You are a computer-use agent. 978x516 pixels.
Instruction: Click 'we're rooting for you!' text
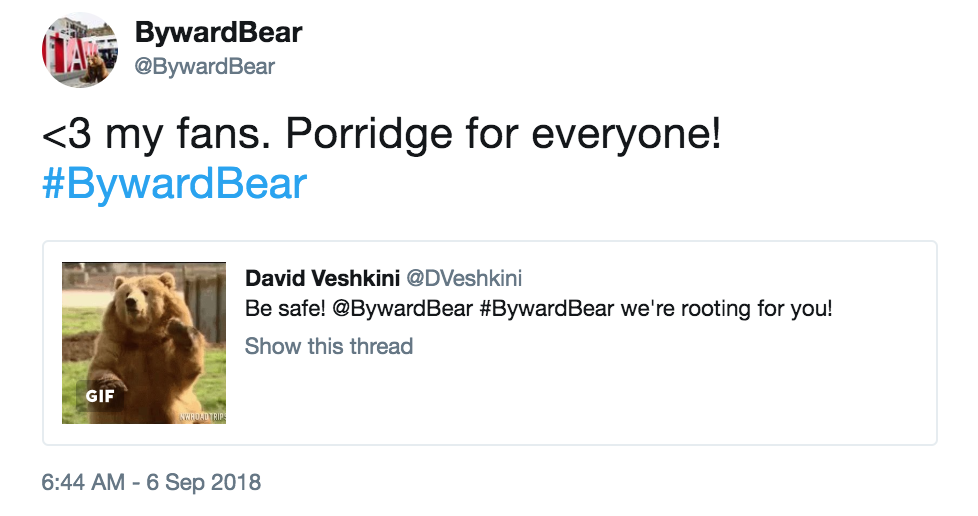(727, 308)
